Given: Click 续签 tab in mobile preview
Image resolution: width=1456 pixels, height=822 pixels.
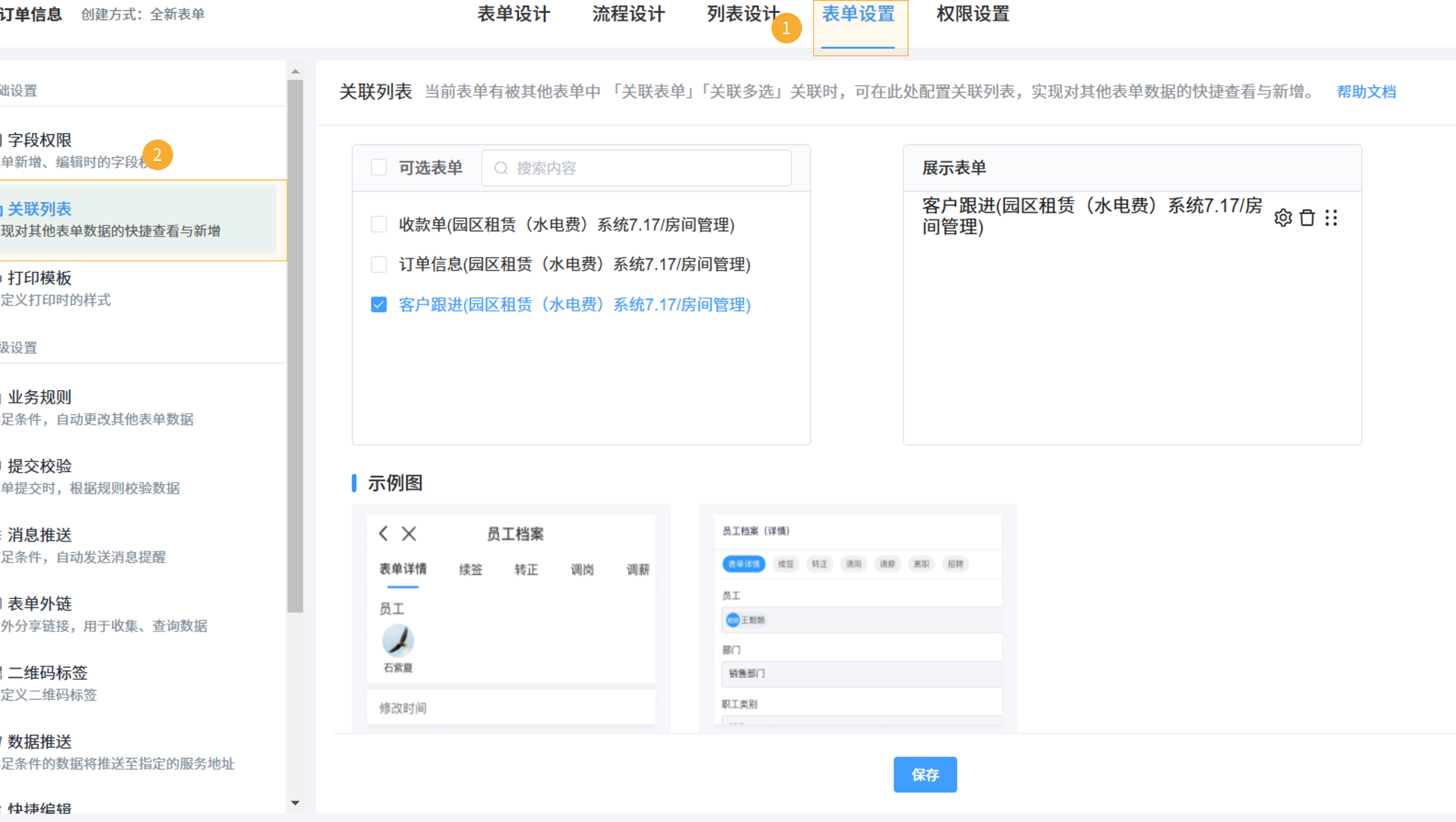Looking at the screenshot, I should click(x=470, y=569).
